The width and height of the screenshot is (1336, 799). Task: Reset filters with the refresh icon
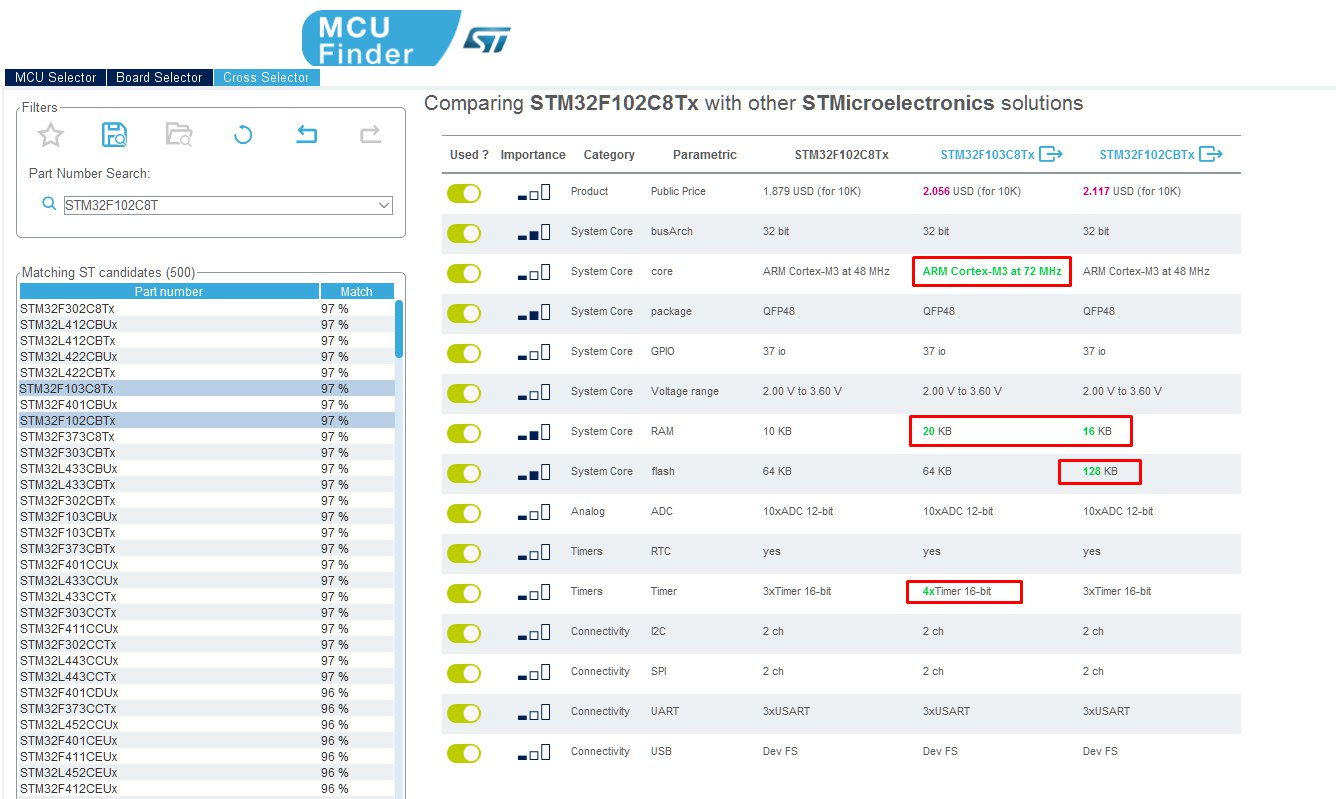[x=243, y=134]
